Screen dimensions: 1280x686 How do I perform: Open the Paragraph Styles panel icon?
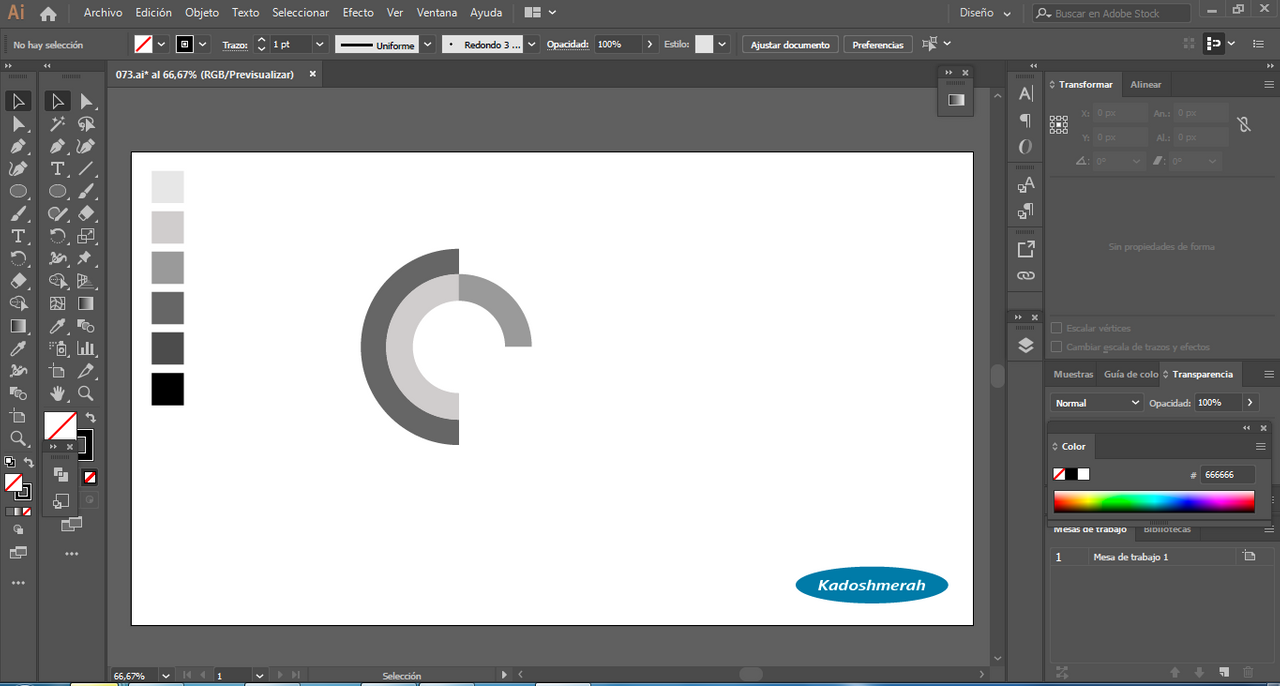[x=1026, y=211]
